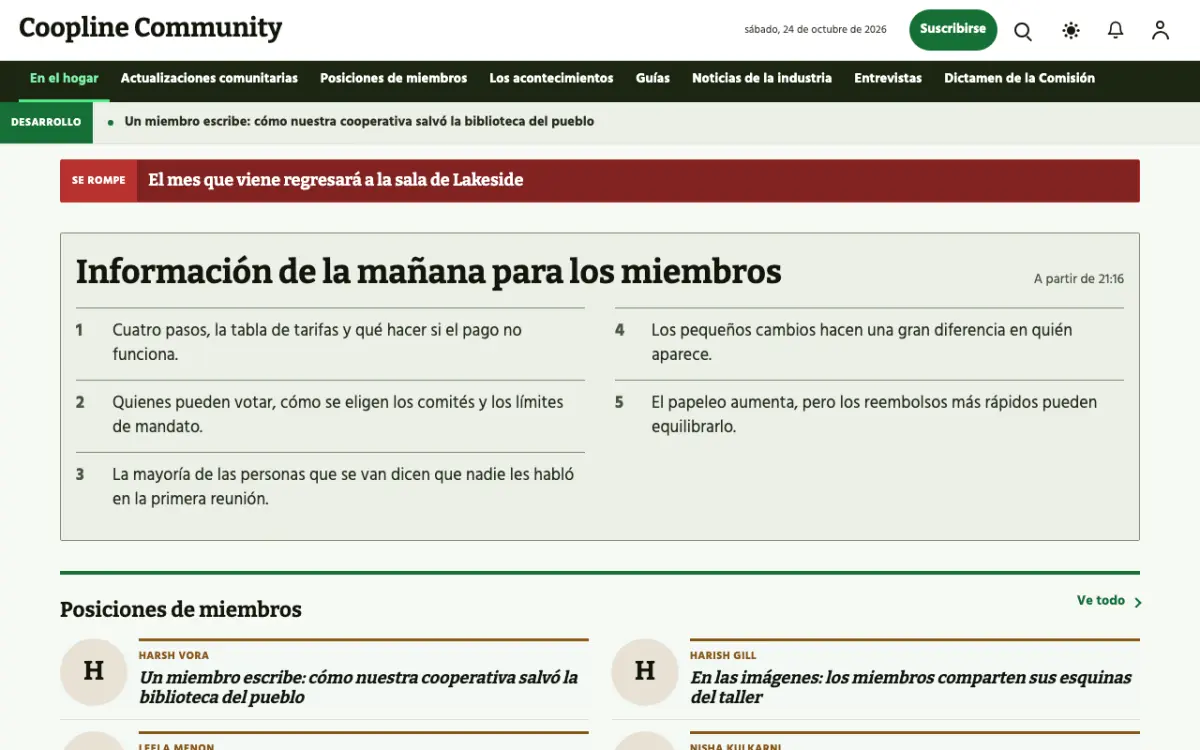Open Actualizaciones comunitarias menu item
The width and height of the screenshot is (1200, 750).
pos(209,78)
